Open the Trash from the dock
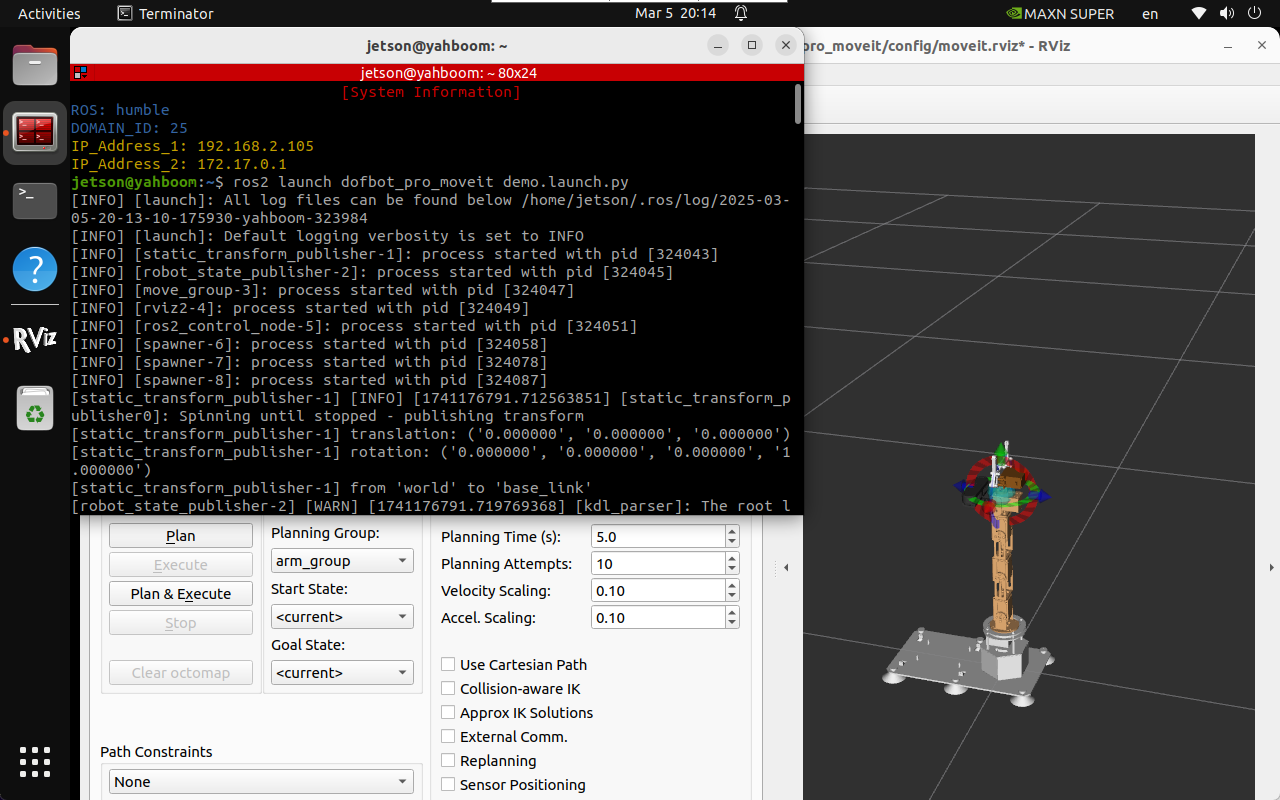Image resolution: width=1280 pixels, height=800 pixels. click(x=35, y=408)
